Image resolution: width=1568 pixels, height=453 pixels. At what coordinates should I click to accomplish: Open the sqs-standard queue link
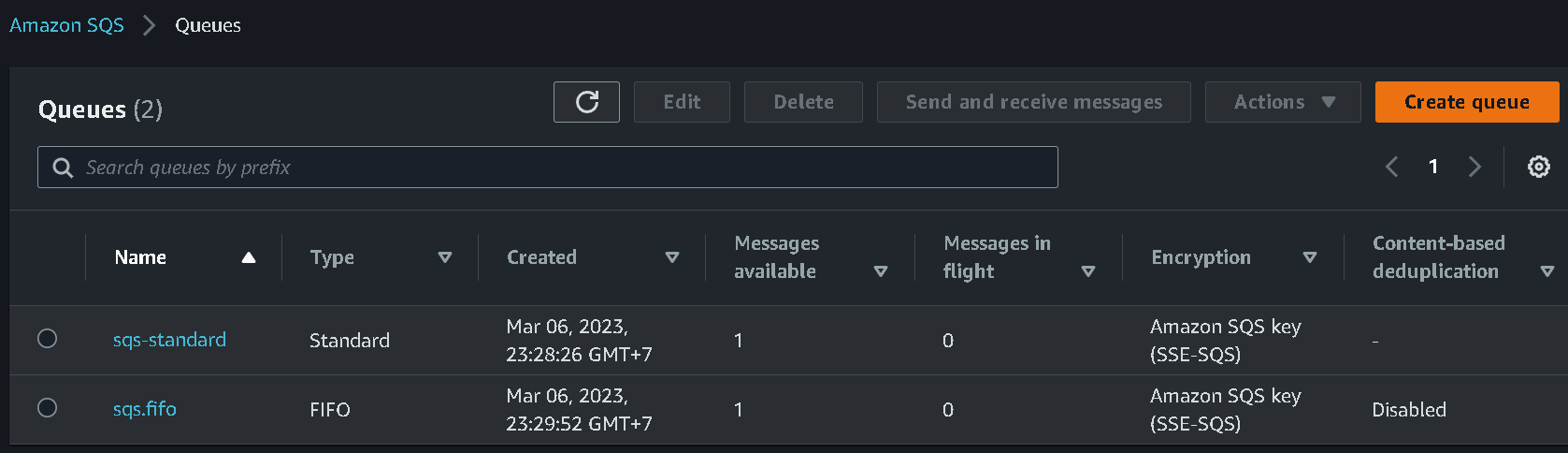[x=169, y=340]
